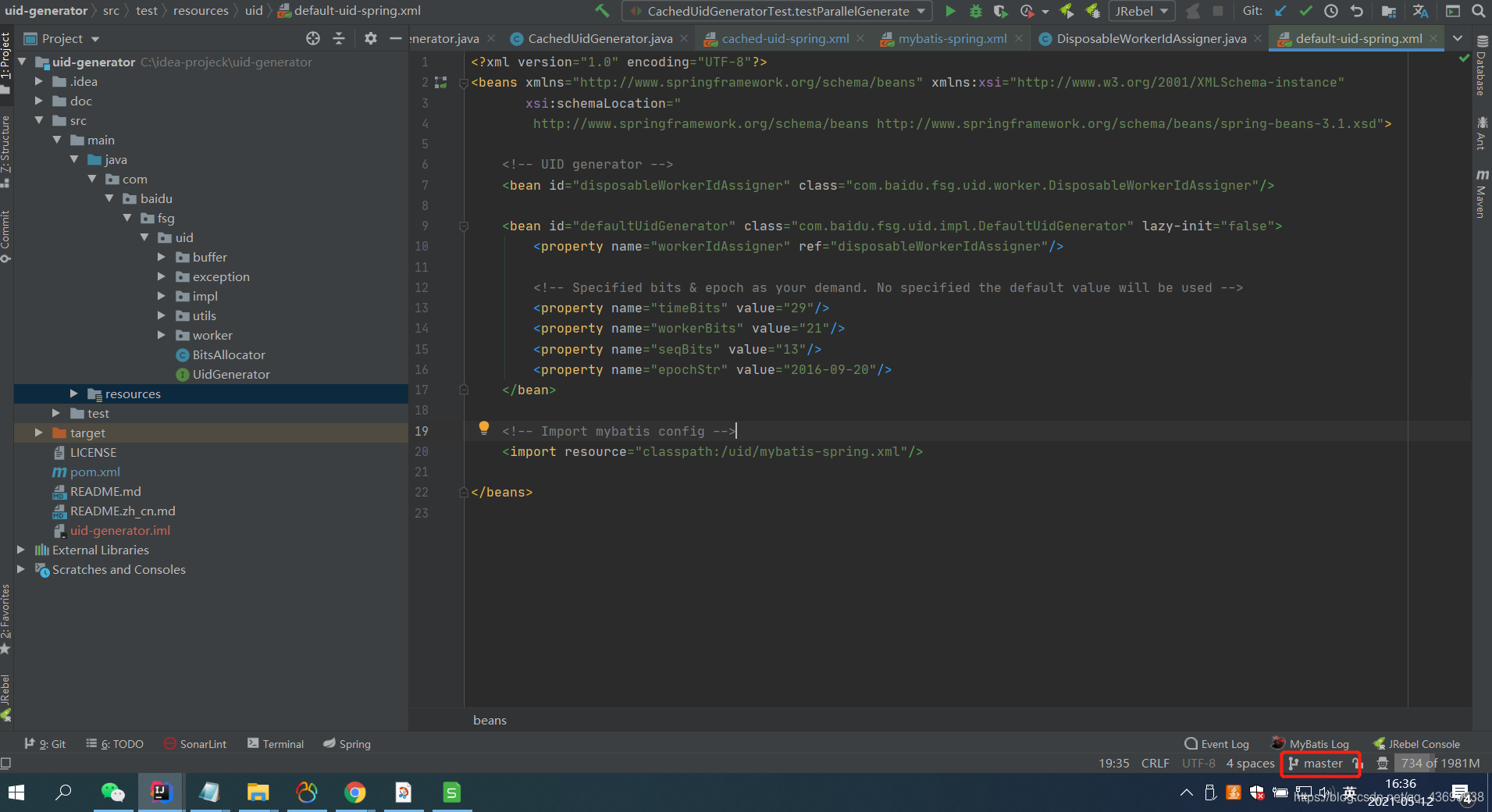Click the Build Project hammer icon
The image size is (1492, 812).
coord(602,11)
